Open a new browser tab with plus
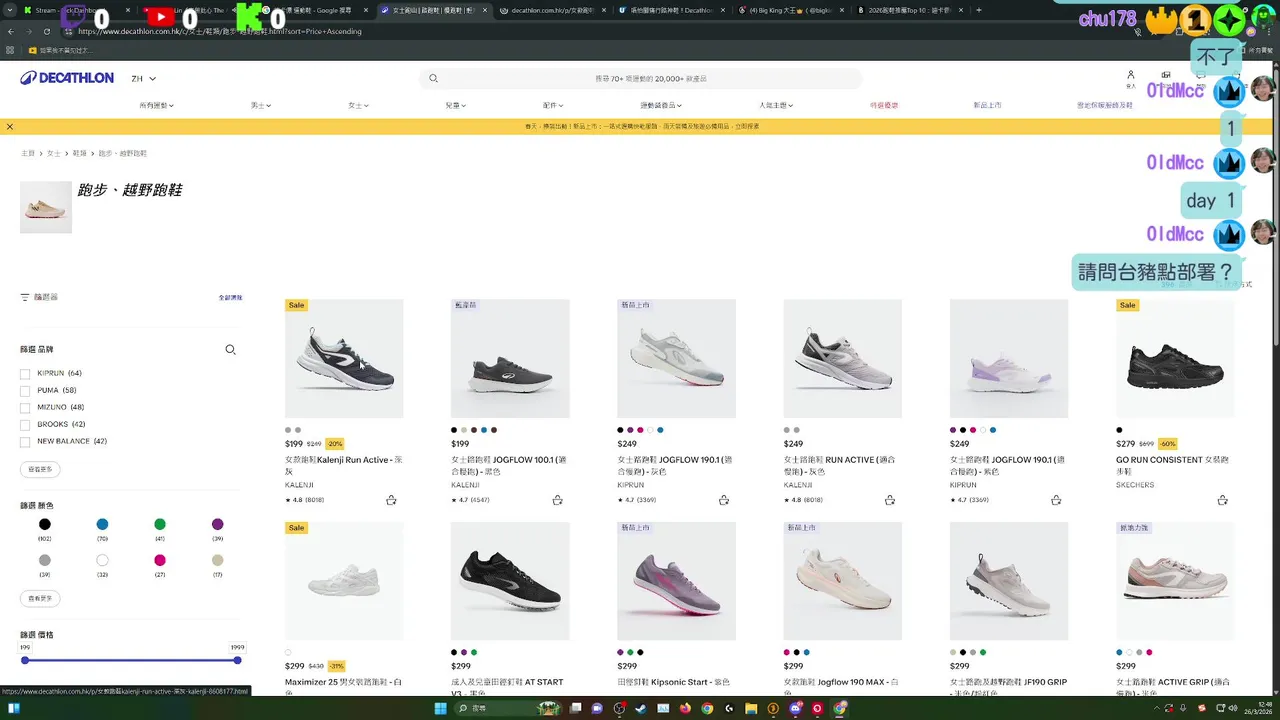Image resolution: width=1280 pixels, height=720 pixels. (978, 10)
